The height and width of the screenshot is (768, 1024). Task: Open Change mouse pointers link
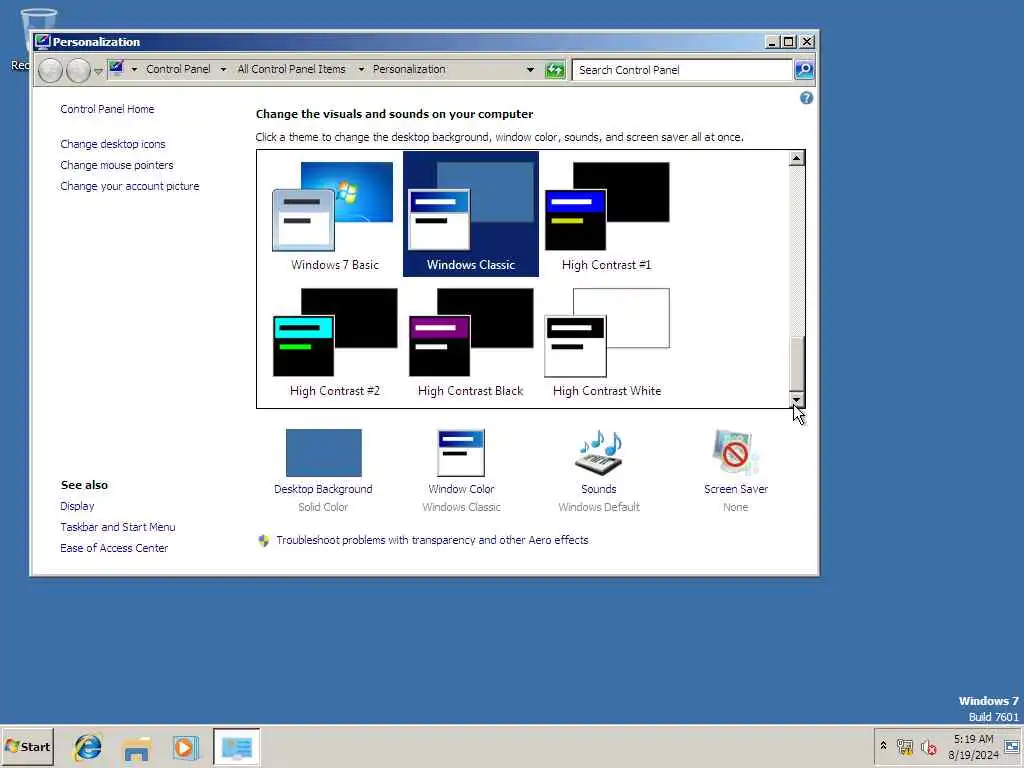coord(117,165)
